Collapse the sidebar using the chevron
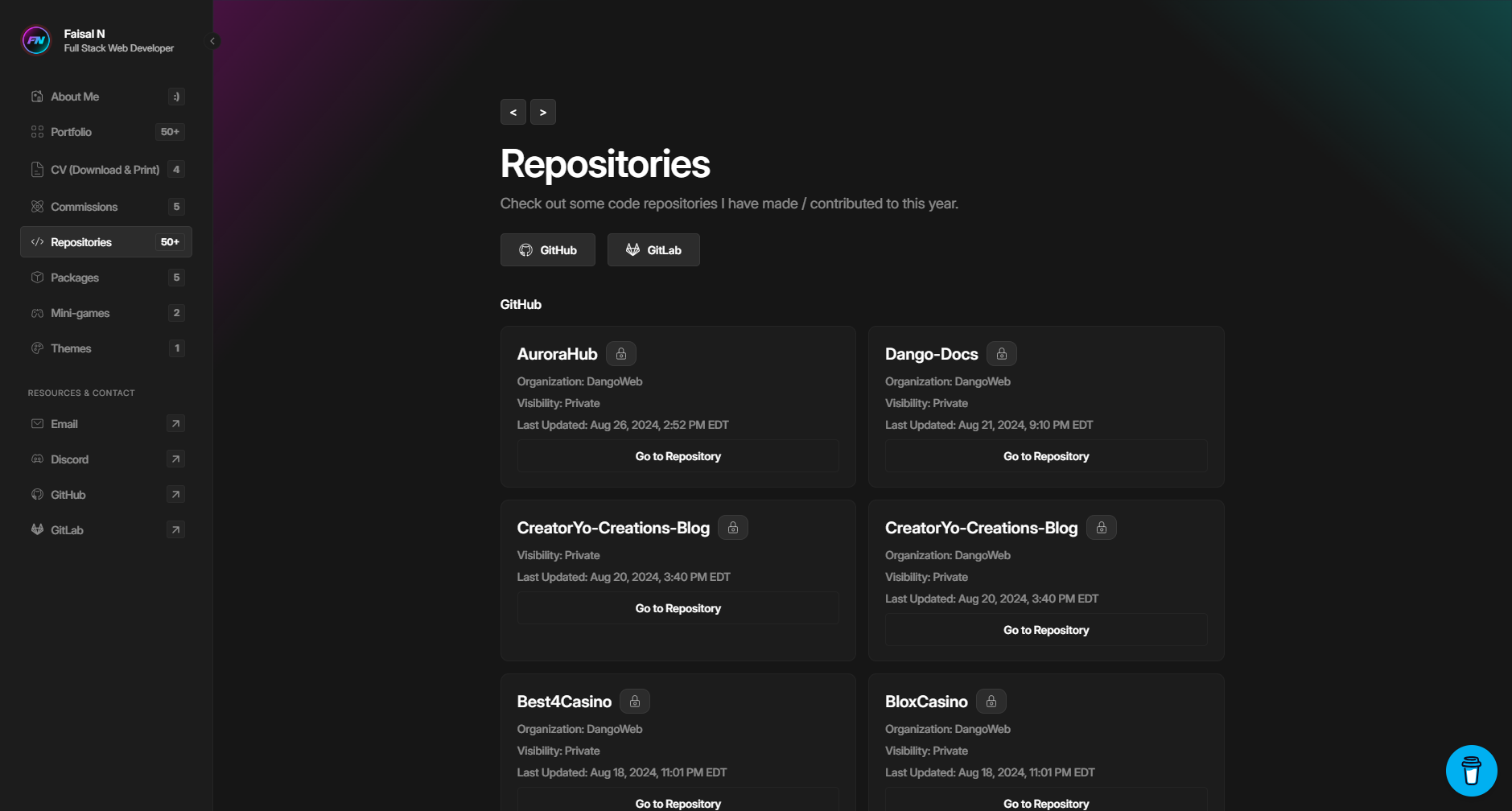Viewport: 1512px width, 811px height. (x=212, y=40)
